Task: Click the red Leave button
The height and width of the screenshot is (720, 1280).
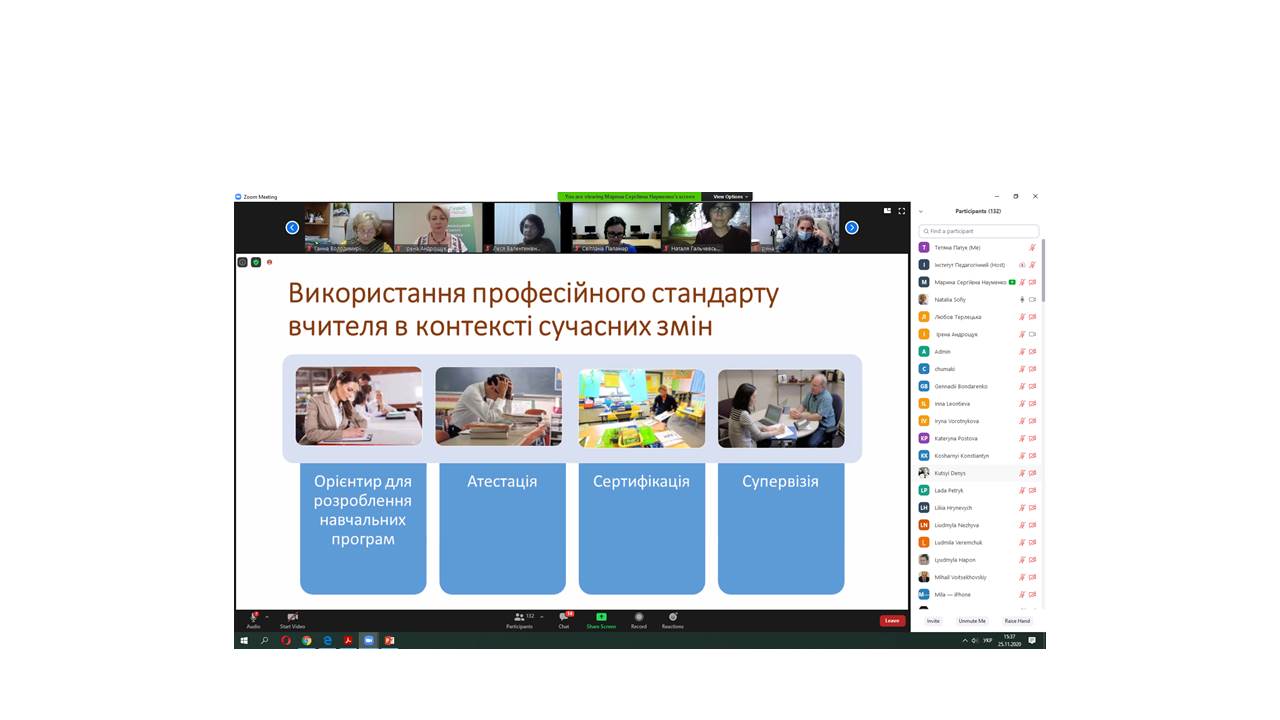Action: pyautogui.click(x=892, y=621)
